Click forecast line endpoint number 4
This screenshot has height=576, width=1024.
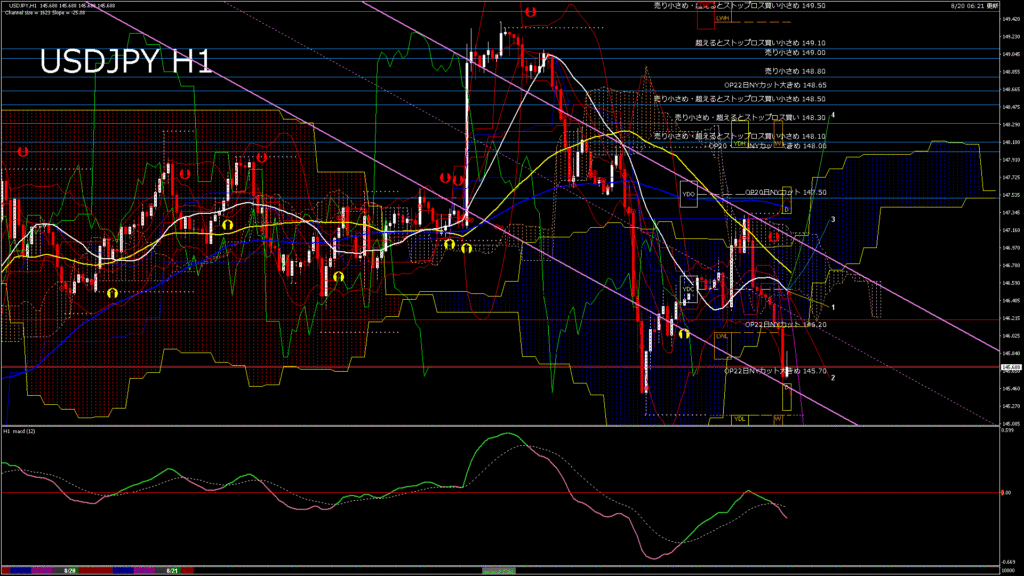833,116
